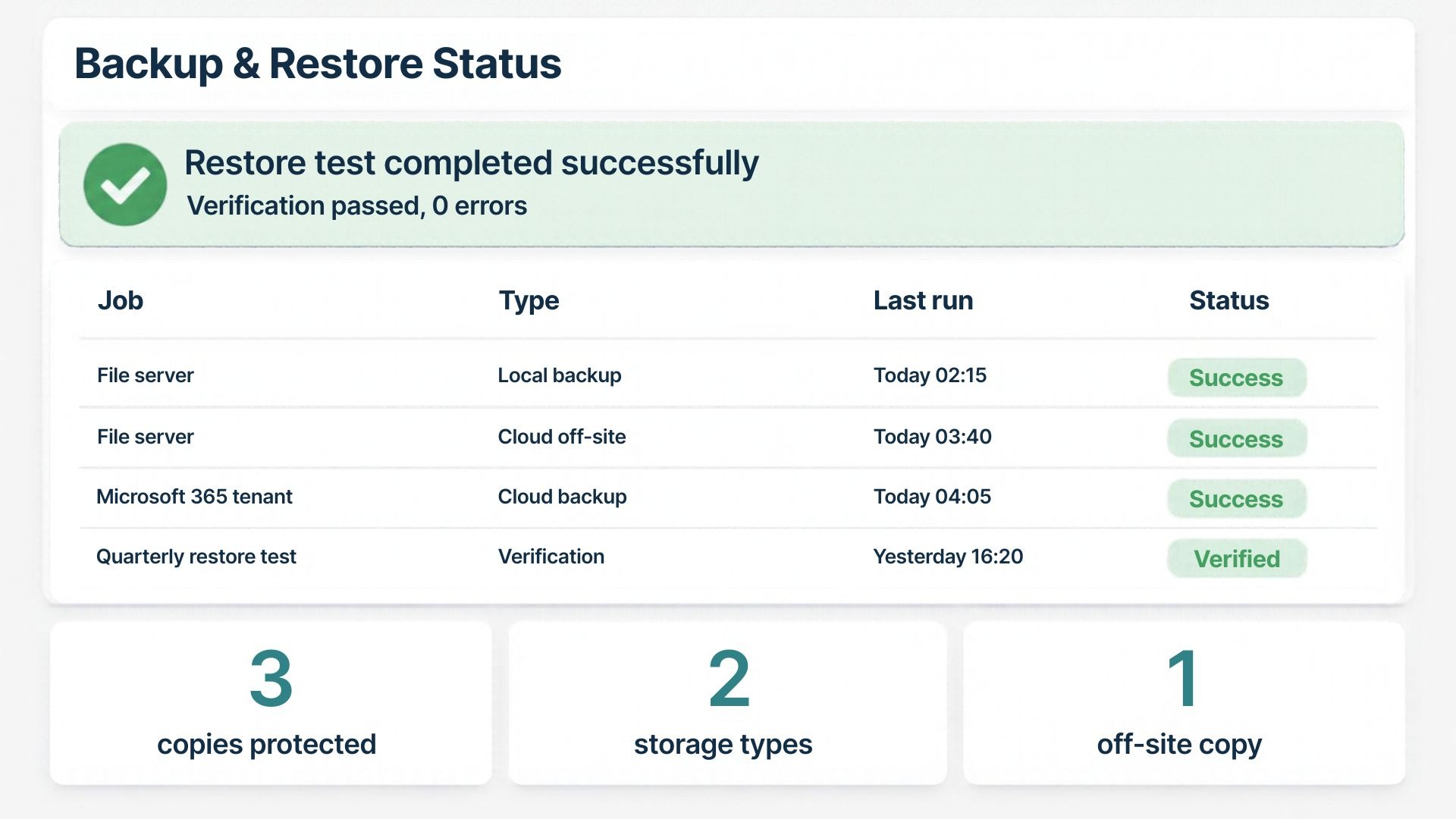Open the '3 copies protected' summary card
Image resolution: width=1456 pixels, height=819 pixels.
pos(271,703)
